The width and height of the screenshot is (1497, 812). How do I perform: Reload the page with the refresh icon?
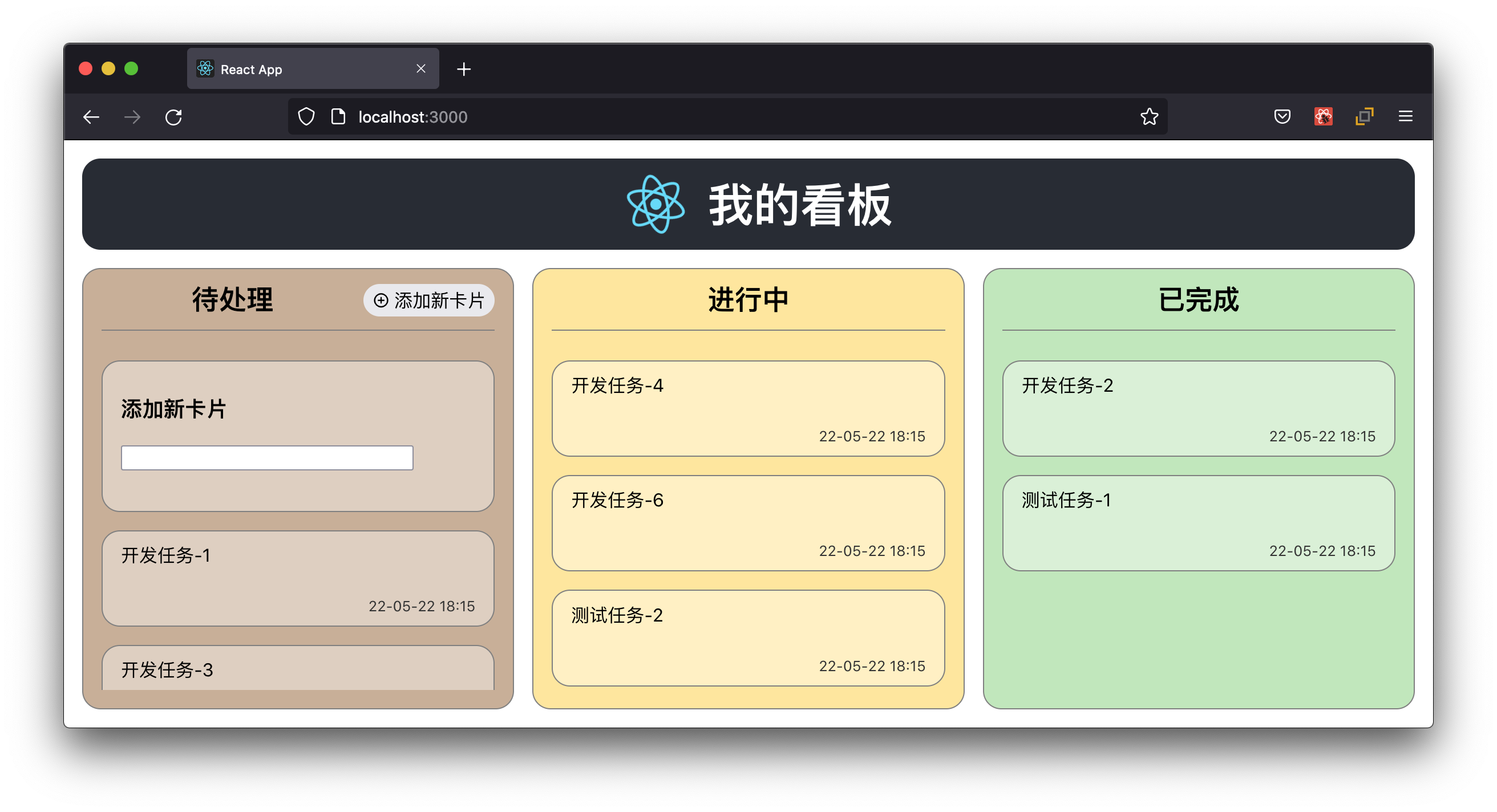pos(174,117)
